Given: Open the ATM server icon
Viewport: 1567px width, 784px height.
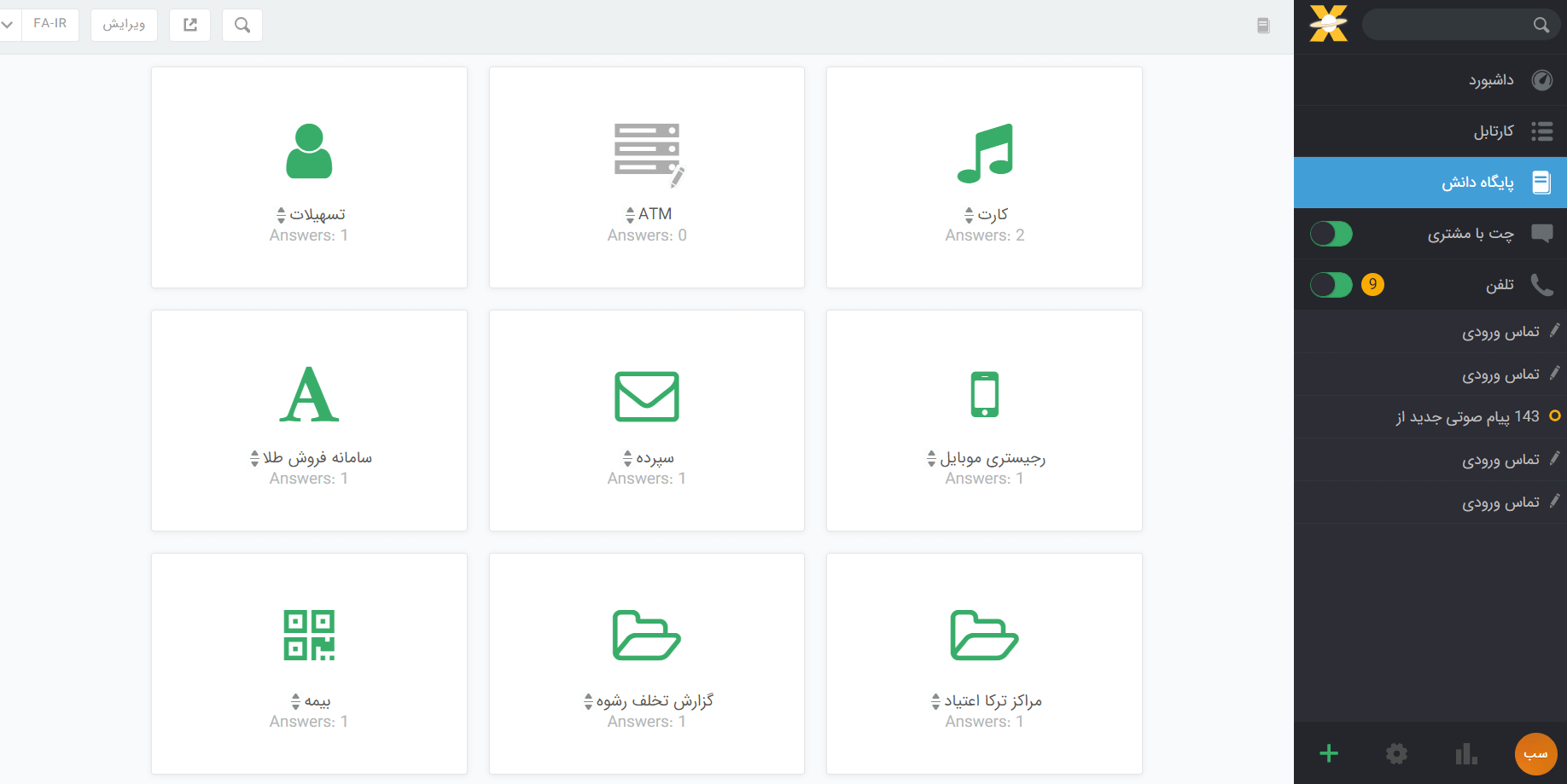Looking at the screenshot, I should point(649,154).
